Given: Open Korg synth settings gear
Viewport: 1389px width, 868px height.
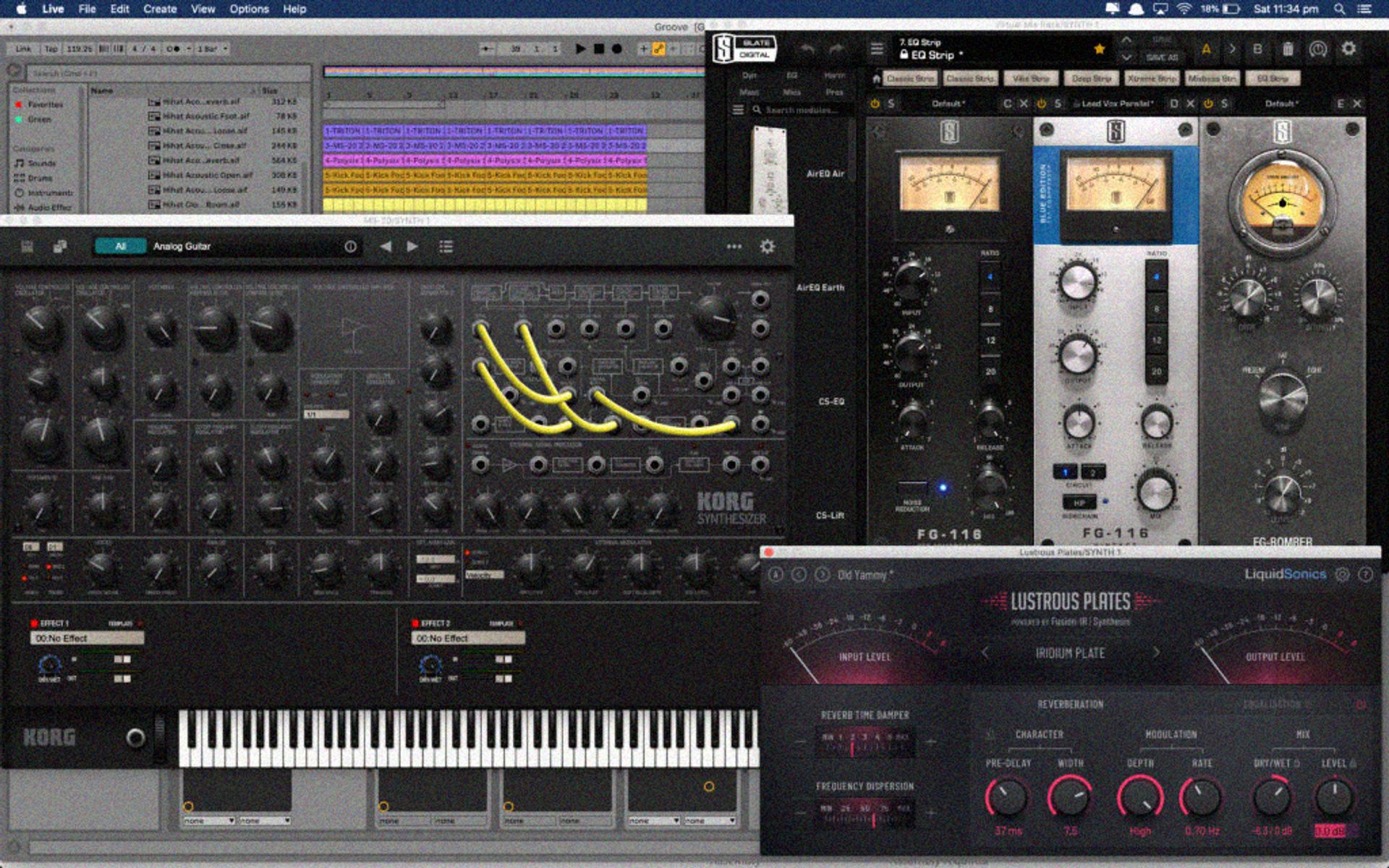Looking at the screenshot, I should 767,247.
